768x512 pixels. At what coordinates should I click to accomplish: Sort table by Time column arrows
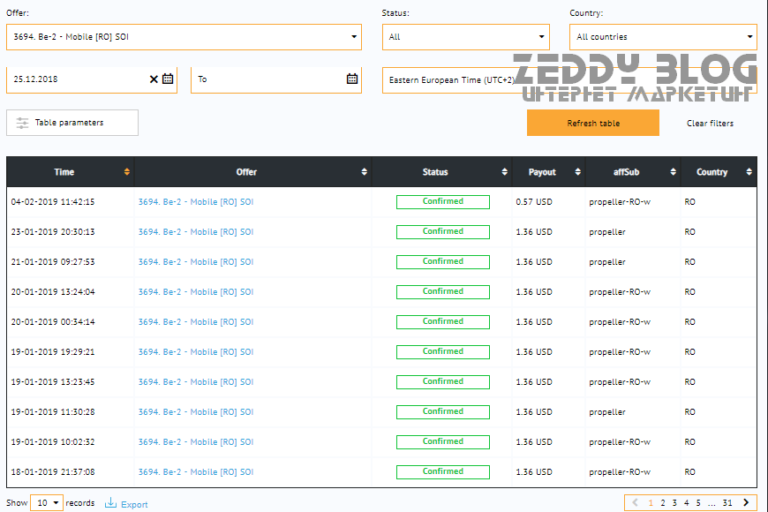127,171
